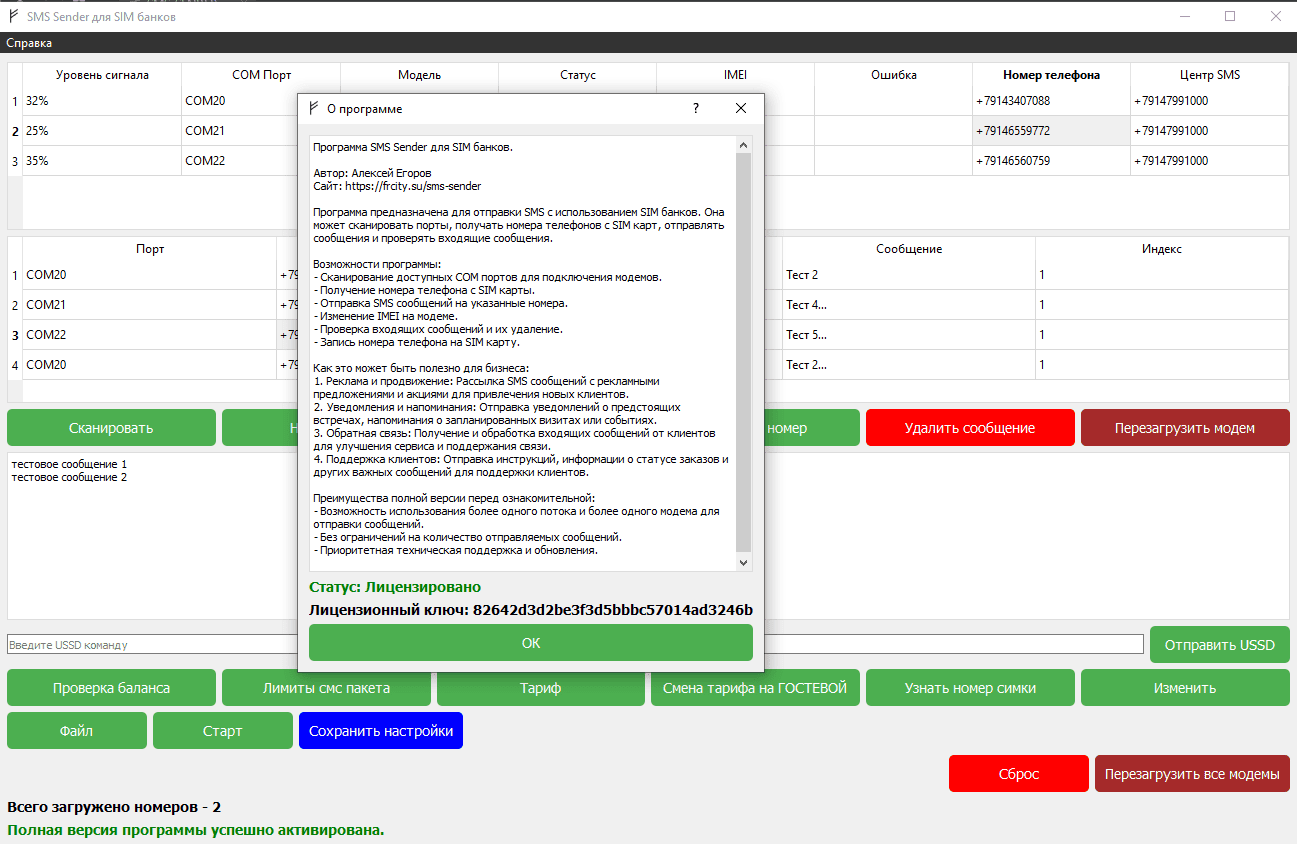Click scroll-down arrow in the about text
This screenshot has width=1297, height=844.
(x=743, y=563)
